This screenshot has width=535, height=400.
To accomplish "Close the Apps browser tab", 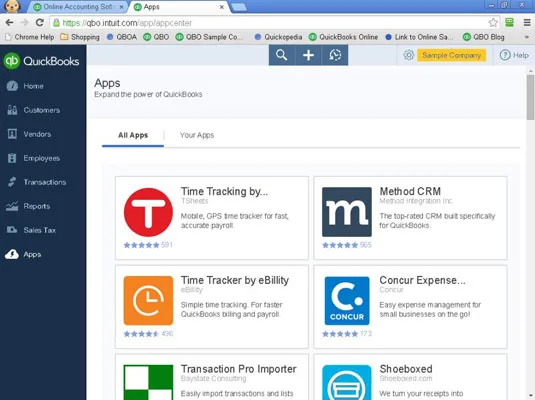I will (222, 7).
